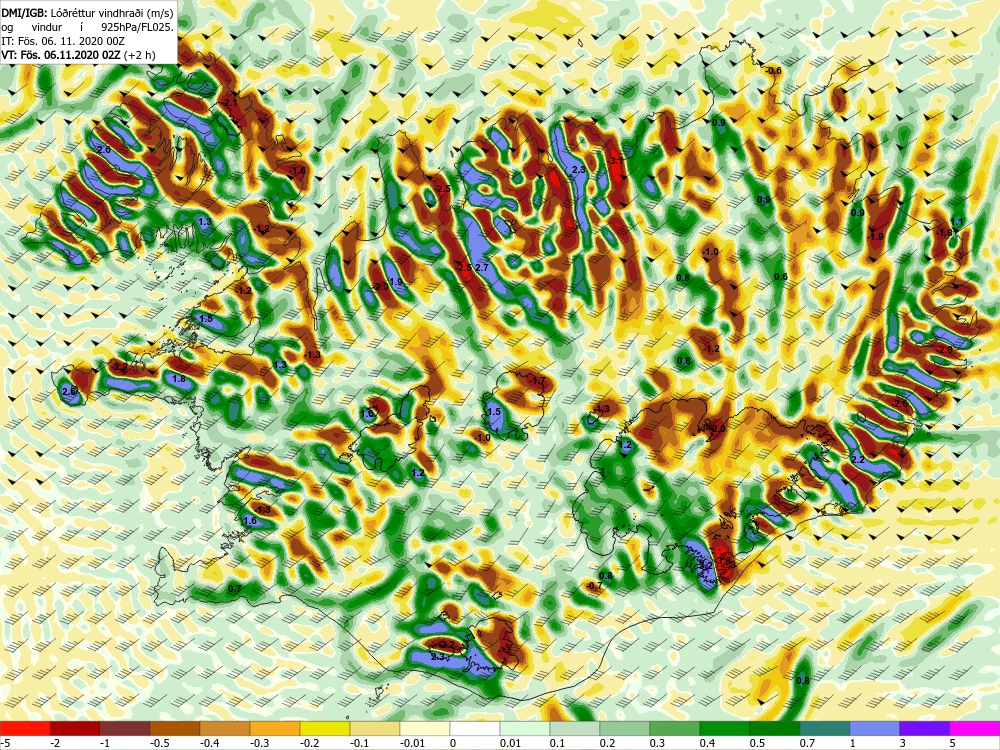Screen dimensions: 1000x750
Task: Select the 'VT: Fös. 06.11.2020 02Z (+2 h)' line
Action: point(78,55)
